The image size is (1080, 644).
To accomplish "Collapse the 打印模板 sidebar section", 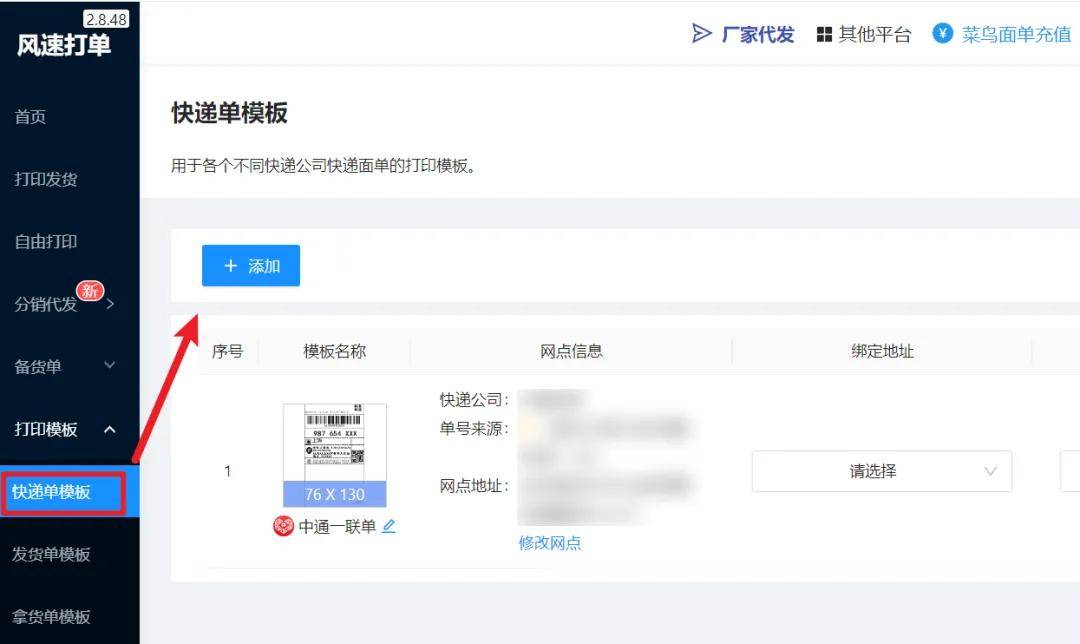I will click(110, 429).
